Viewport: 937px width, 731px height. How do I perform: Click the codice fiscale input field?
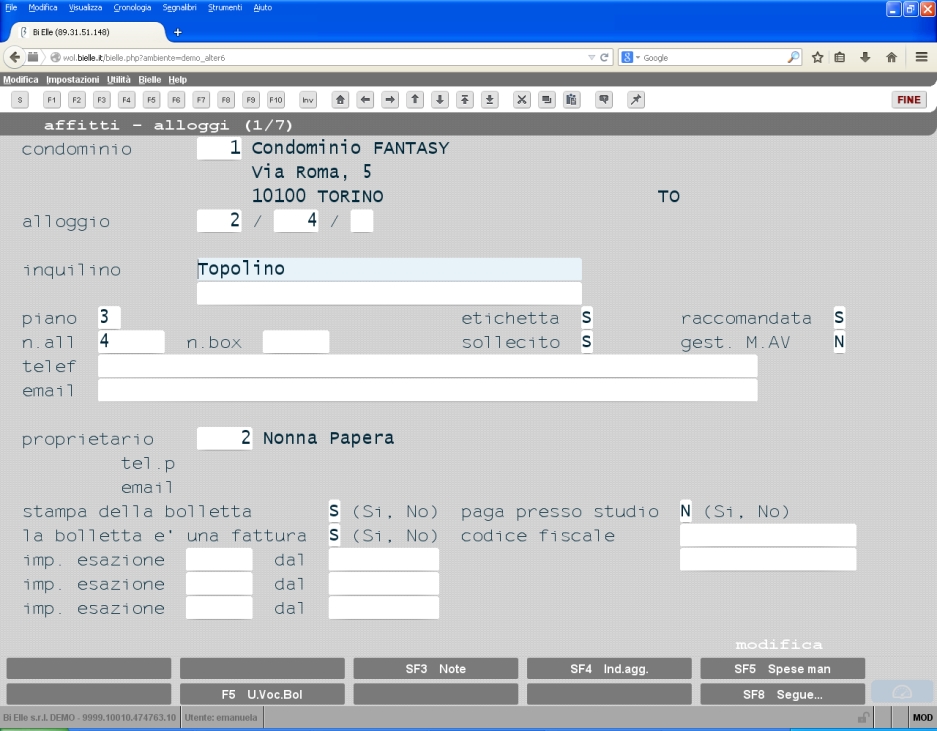tap(768, 535)
